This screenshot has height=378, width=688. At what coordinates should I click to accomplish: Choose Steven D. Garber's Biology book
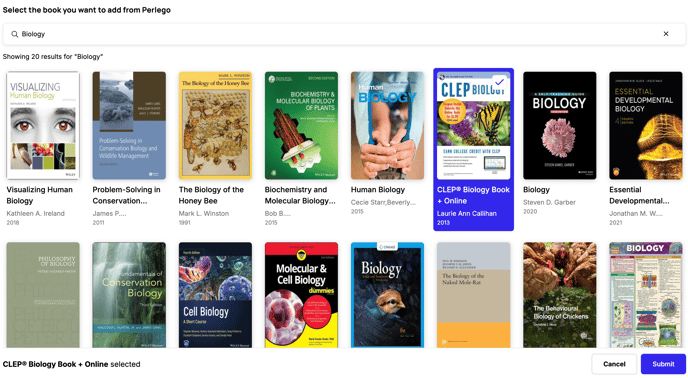(x=559, y=126)
